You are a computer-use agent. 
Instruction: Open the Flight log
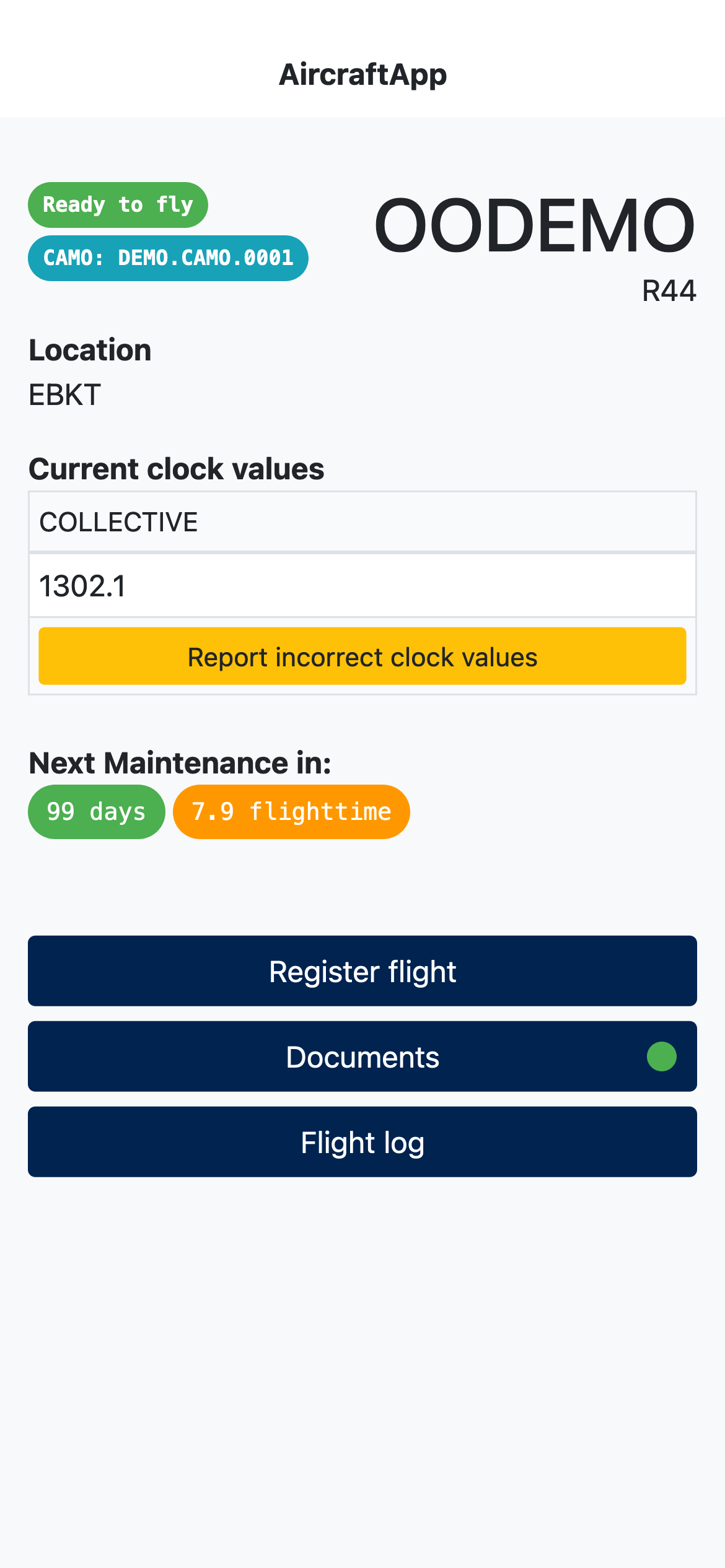click(362, 1141)
